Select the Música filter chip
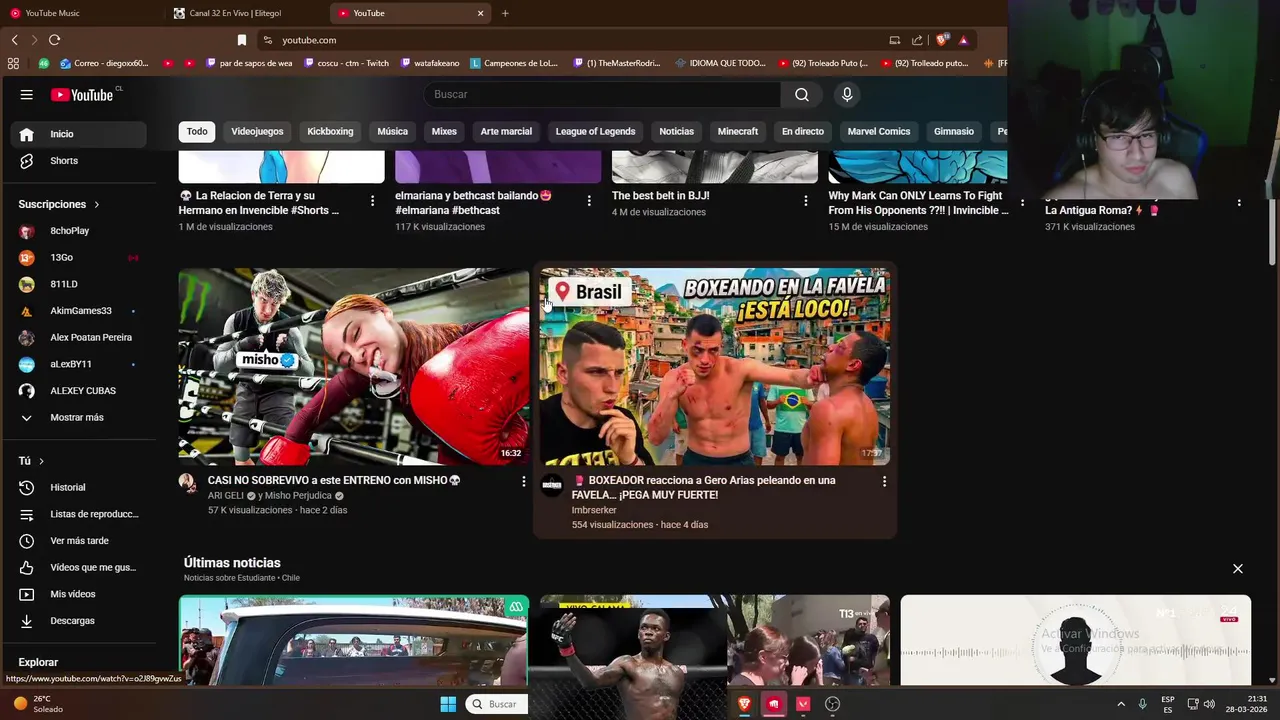 pyautogui.click(x=392, y=131)
